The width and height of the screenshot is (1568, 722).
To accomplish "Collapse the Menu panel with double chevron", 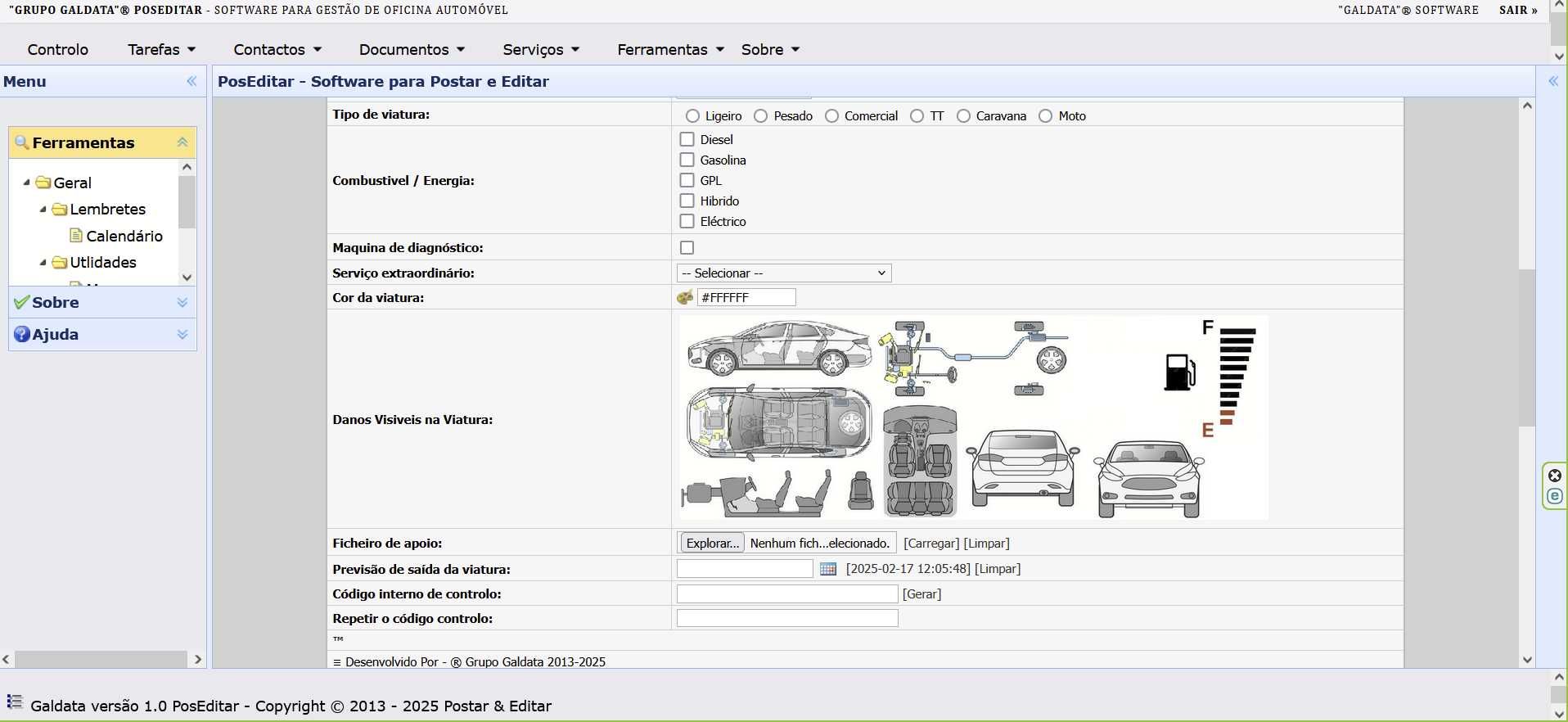I will point(191,81).
